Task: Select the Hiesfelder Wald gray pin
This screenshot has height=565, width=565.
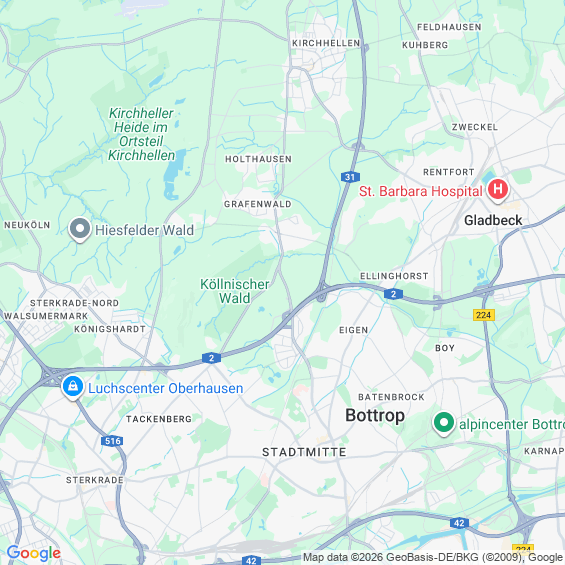Action: pyautogui.click(x=80, y=229)
